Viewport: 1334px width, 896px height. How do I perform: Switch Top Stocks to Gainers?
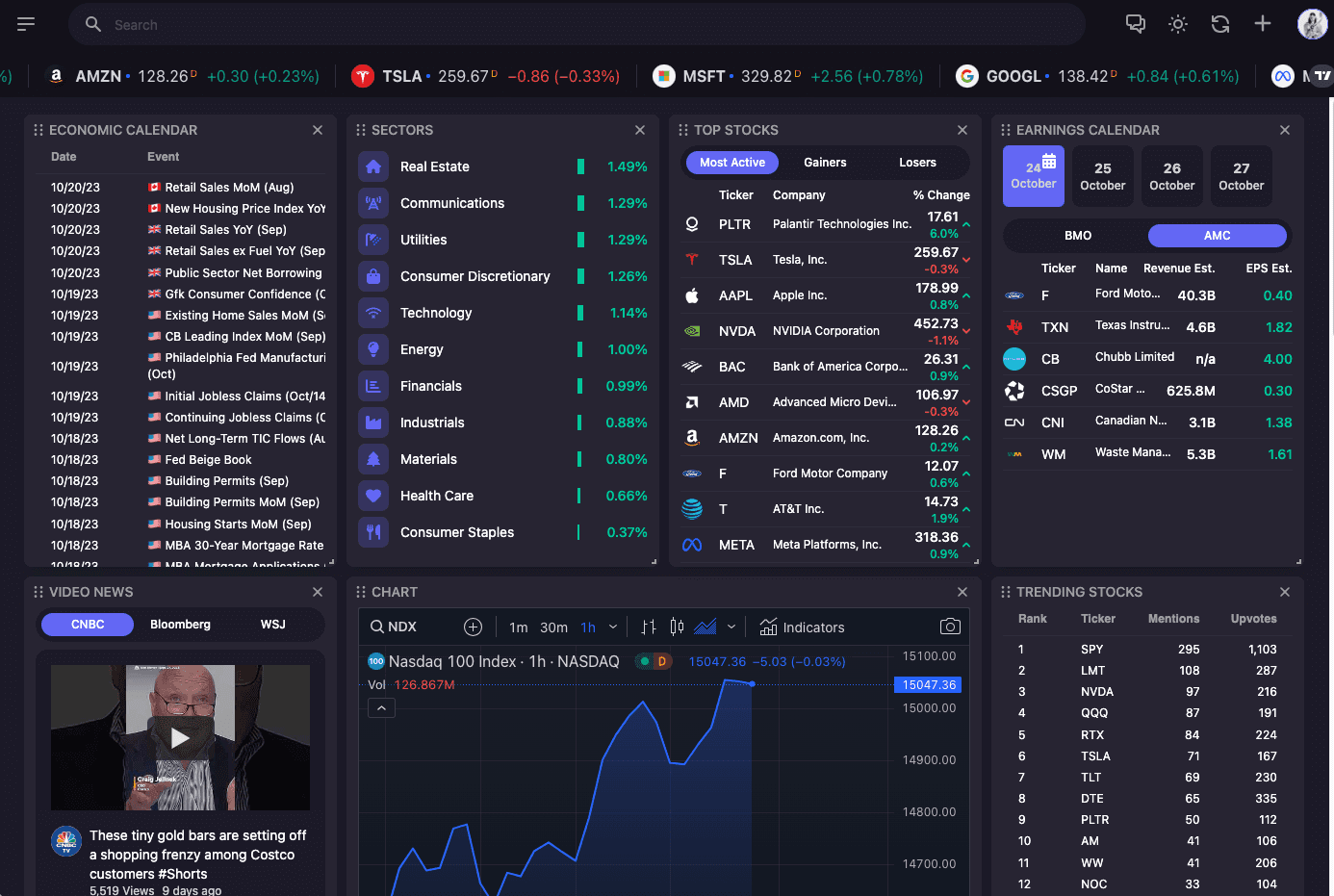coord(825,163)
